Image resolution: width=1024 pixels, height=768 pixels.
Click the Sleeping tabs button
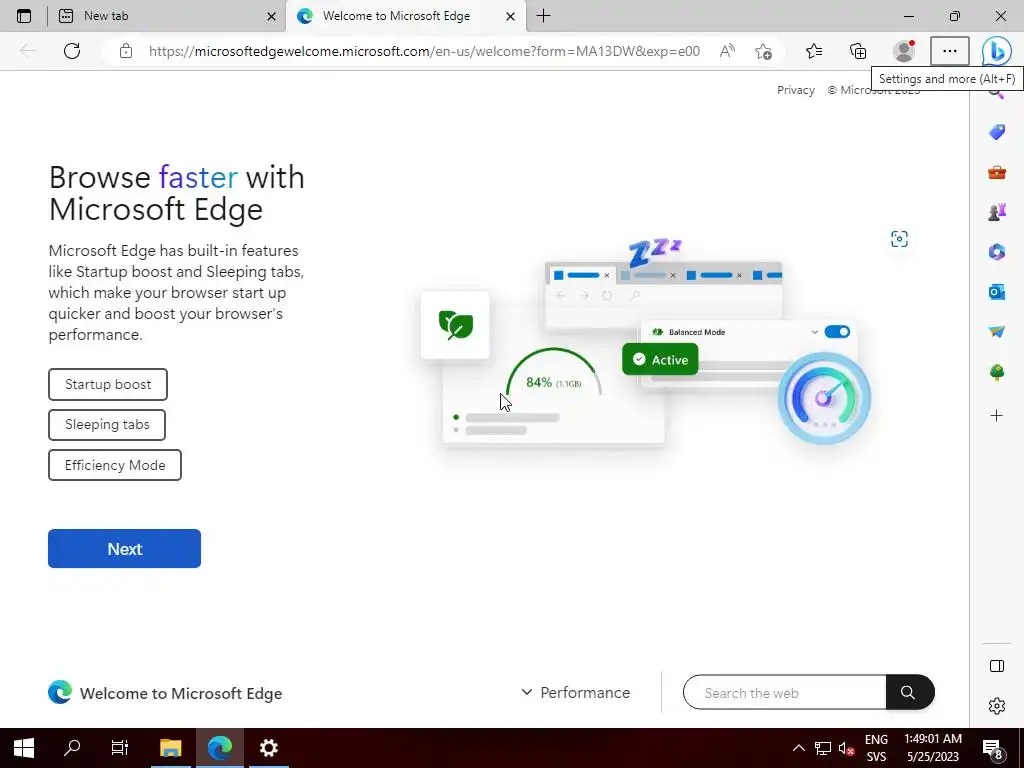(x=107, y=424)
